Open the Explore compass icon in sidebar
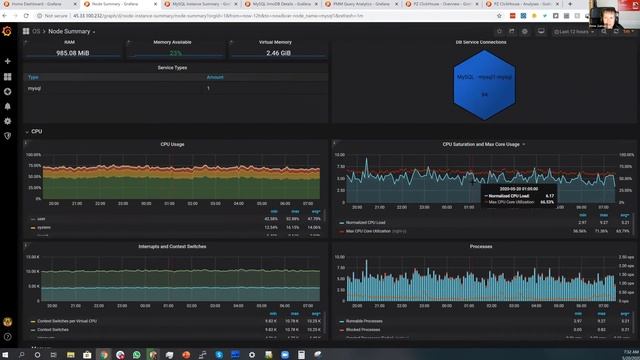Screen dimensions: 640x360 pos(7,91)
